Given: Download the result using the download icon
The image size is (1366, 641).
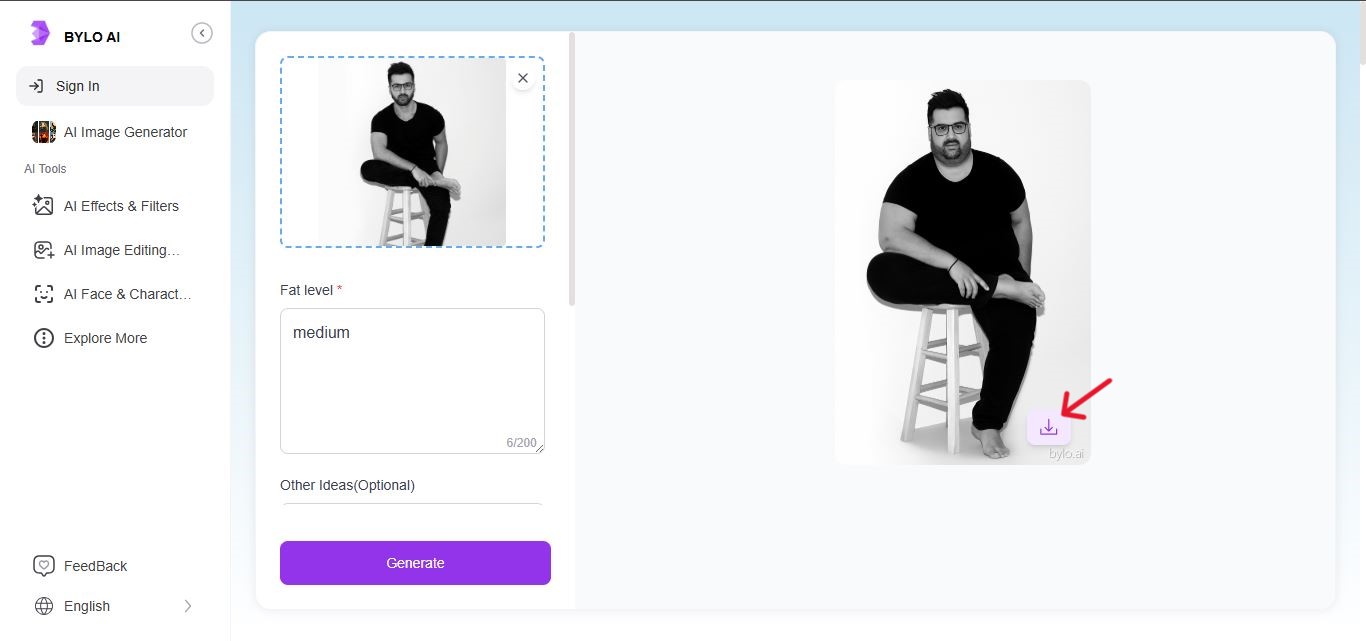Looking at the screenshot, I should [x=1049, y=425].
